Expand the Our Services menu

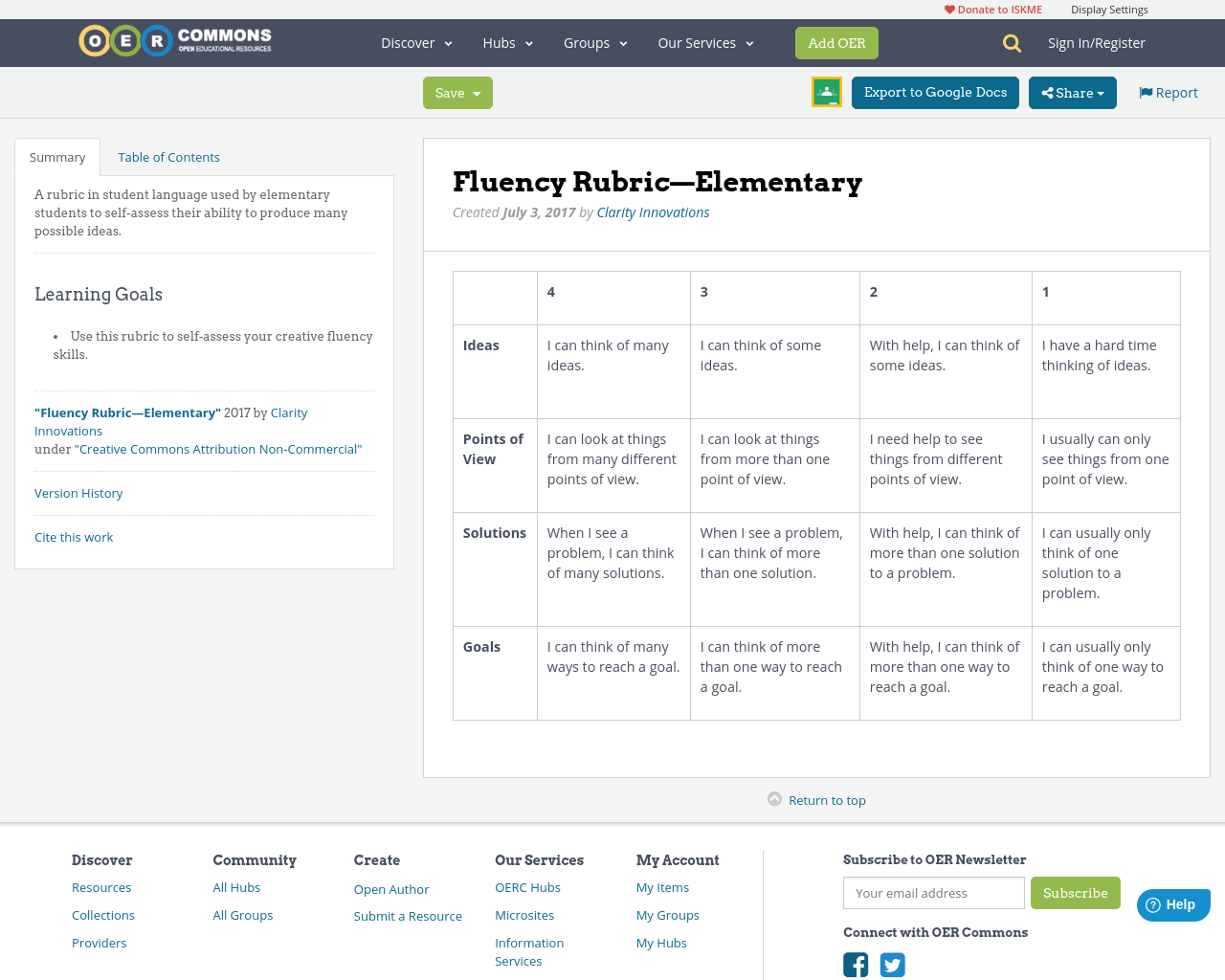705,43
